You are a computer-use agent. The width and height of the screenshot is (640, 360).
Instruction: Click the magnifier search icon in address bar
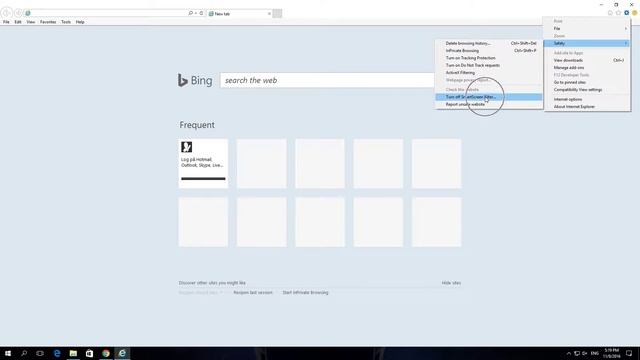(190, 13)
